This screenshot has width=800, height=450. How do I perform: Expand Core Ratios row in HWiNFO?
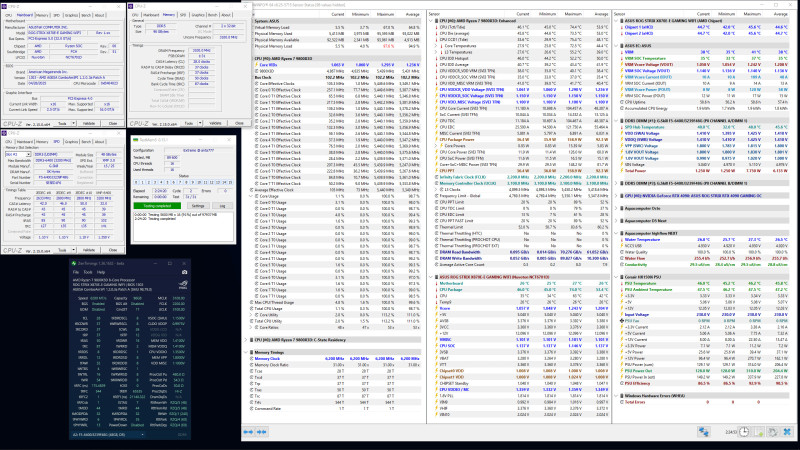(x=251, y=328)
